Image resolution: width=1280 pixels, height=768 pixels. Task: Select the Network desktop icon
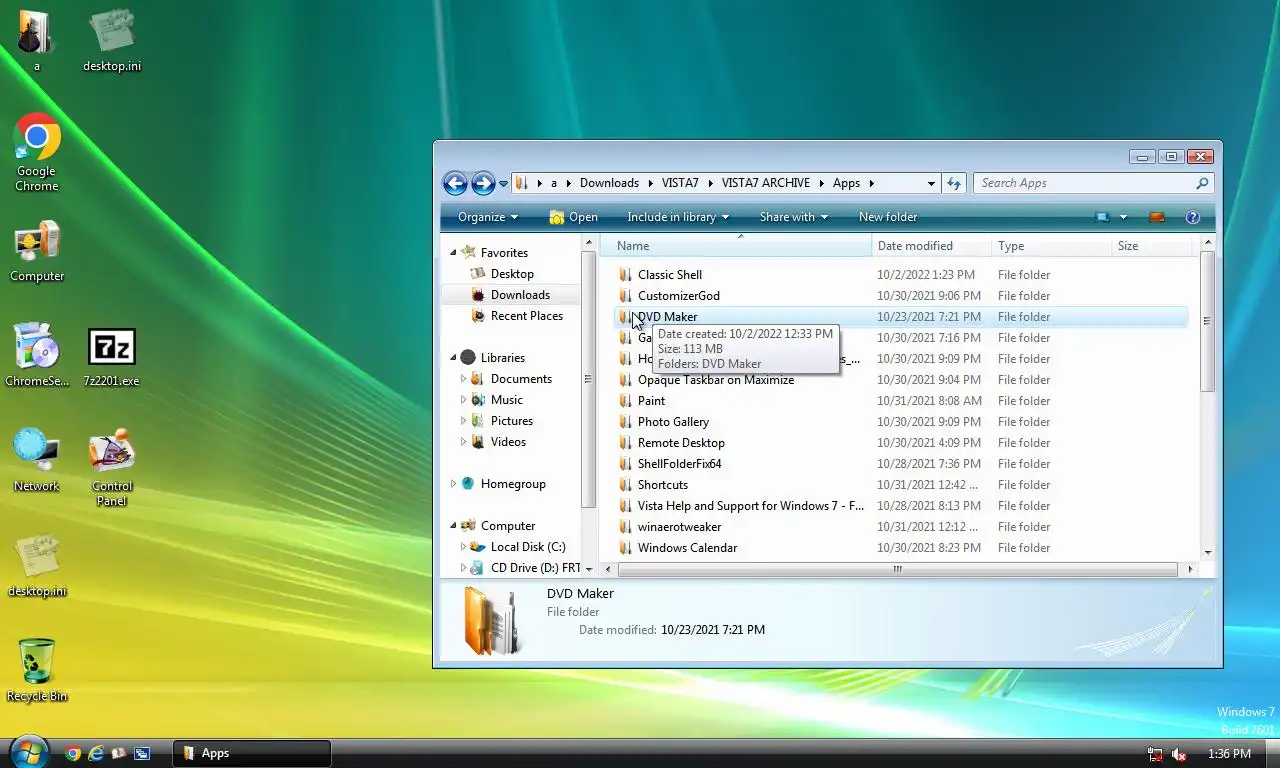point(36,461)
